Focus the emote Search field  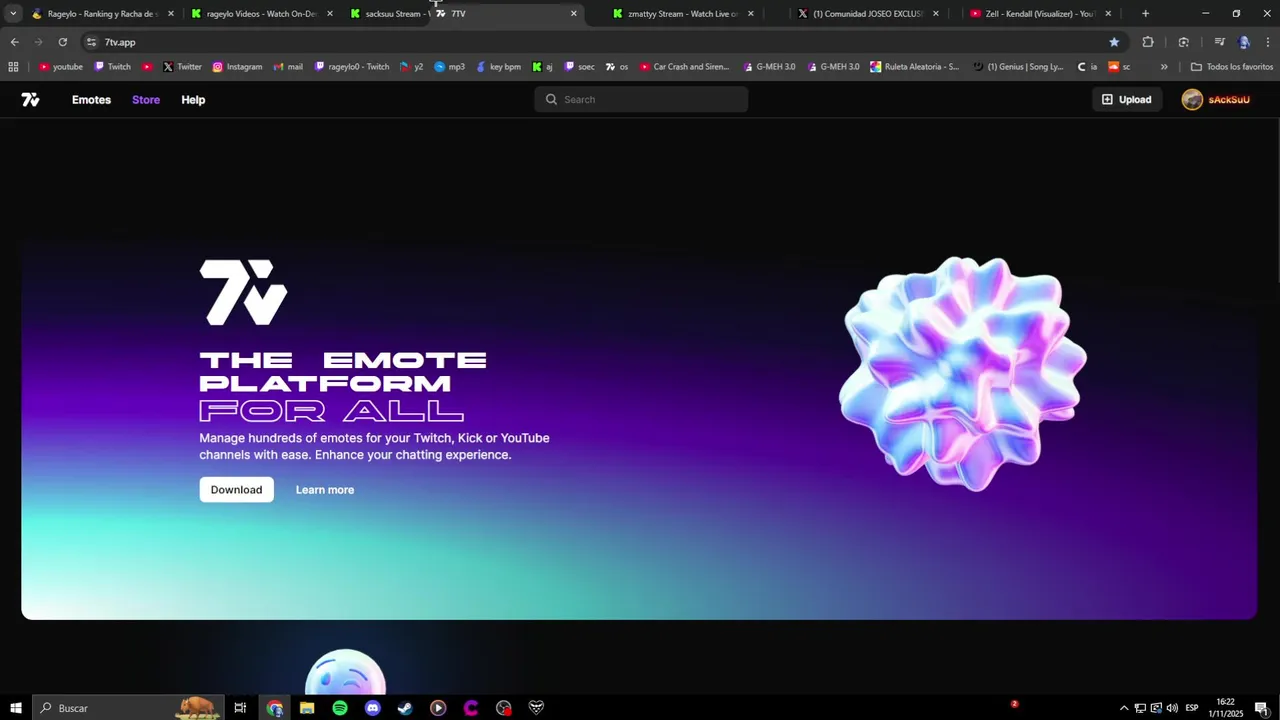click(641, 100)
